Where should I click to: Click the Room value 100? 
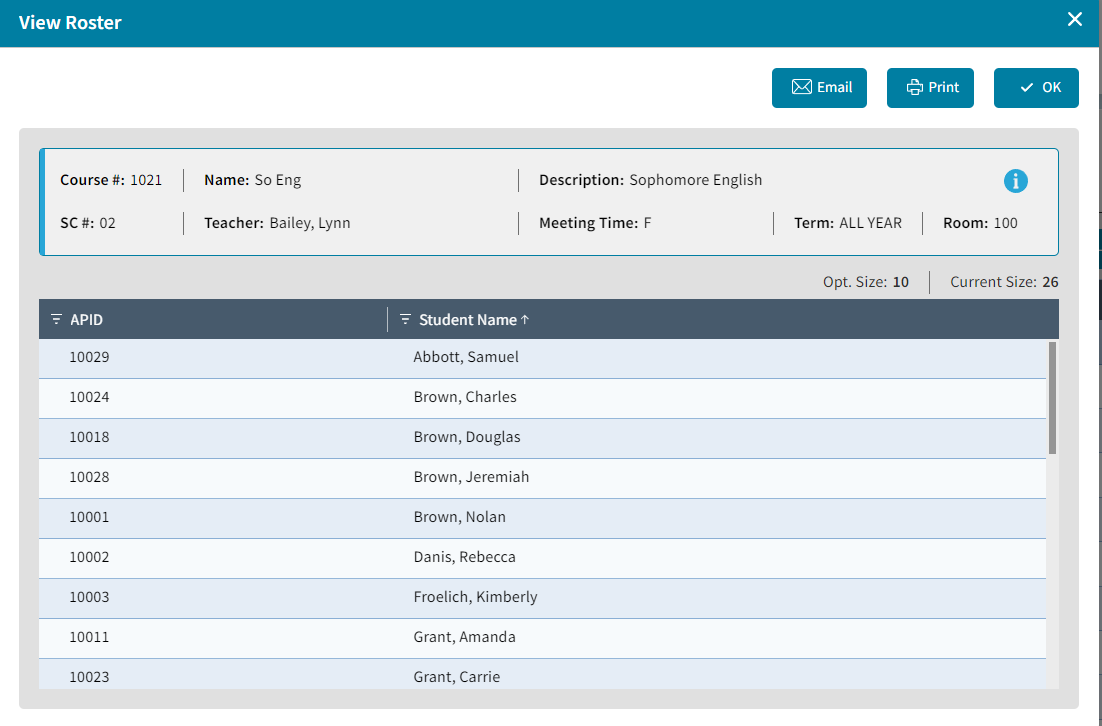1006,223
